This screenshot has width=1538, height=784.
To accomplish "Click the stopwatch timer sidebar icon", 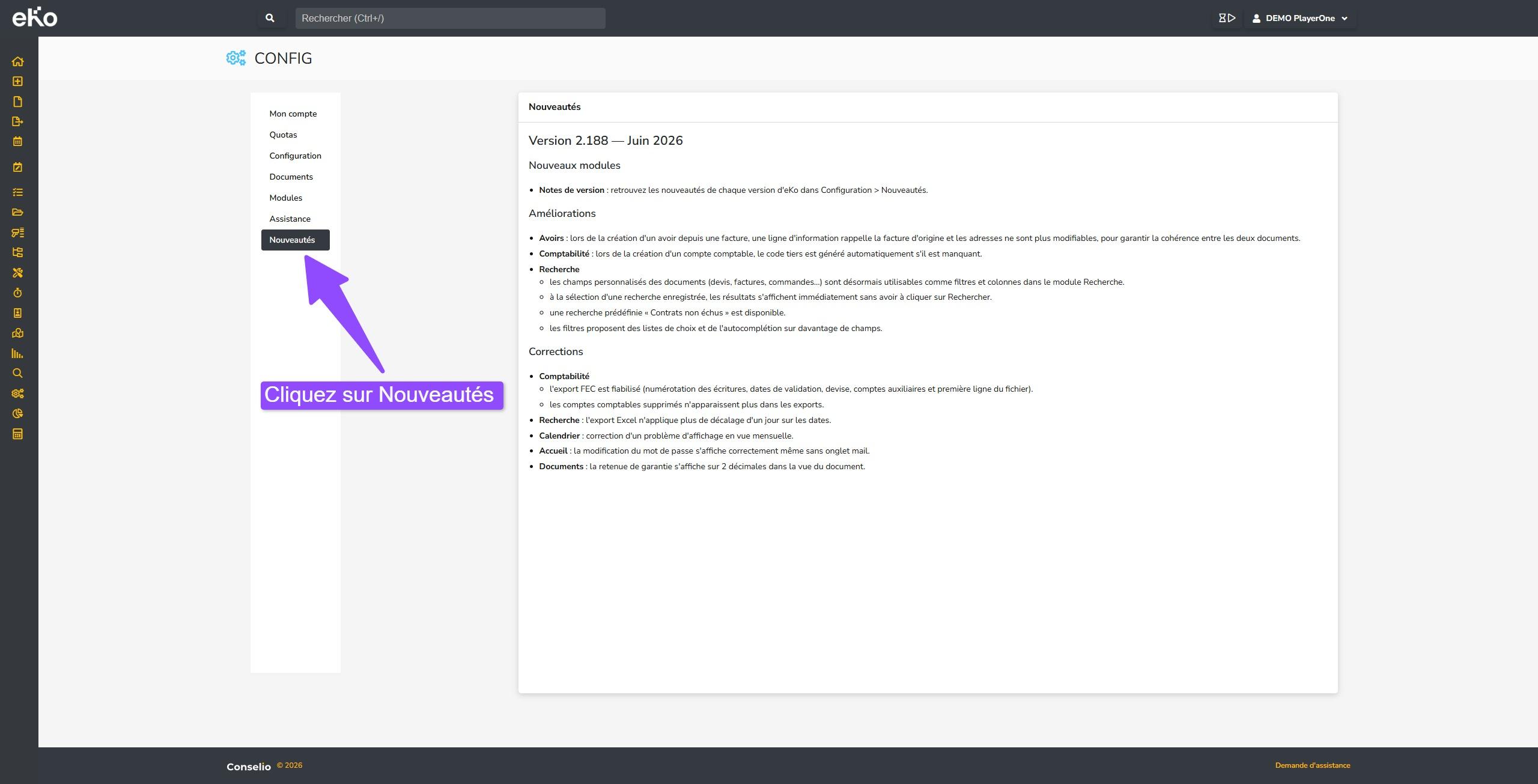I will coord(17,293).
